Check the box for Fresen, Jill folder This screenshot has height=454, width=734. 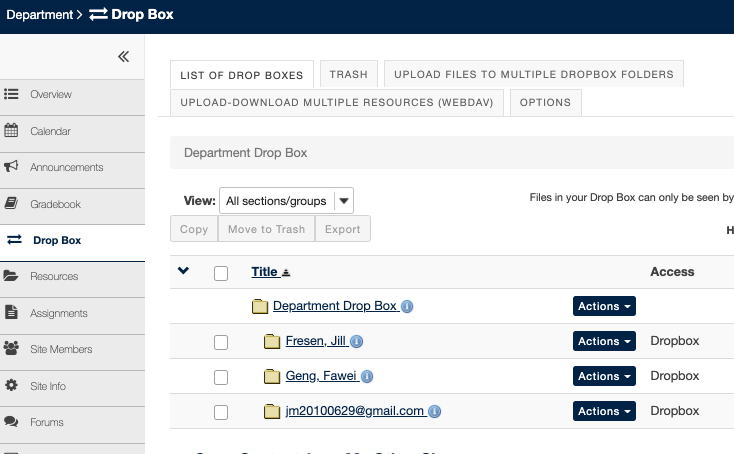(x=221, y=342)
